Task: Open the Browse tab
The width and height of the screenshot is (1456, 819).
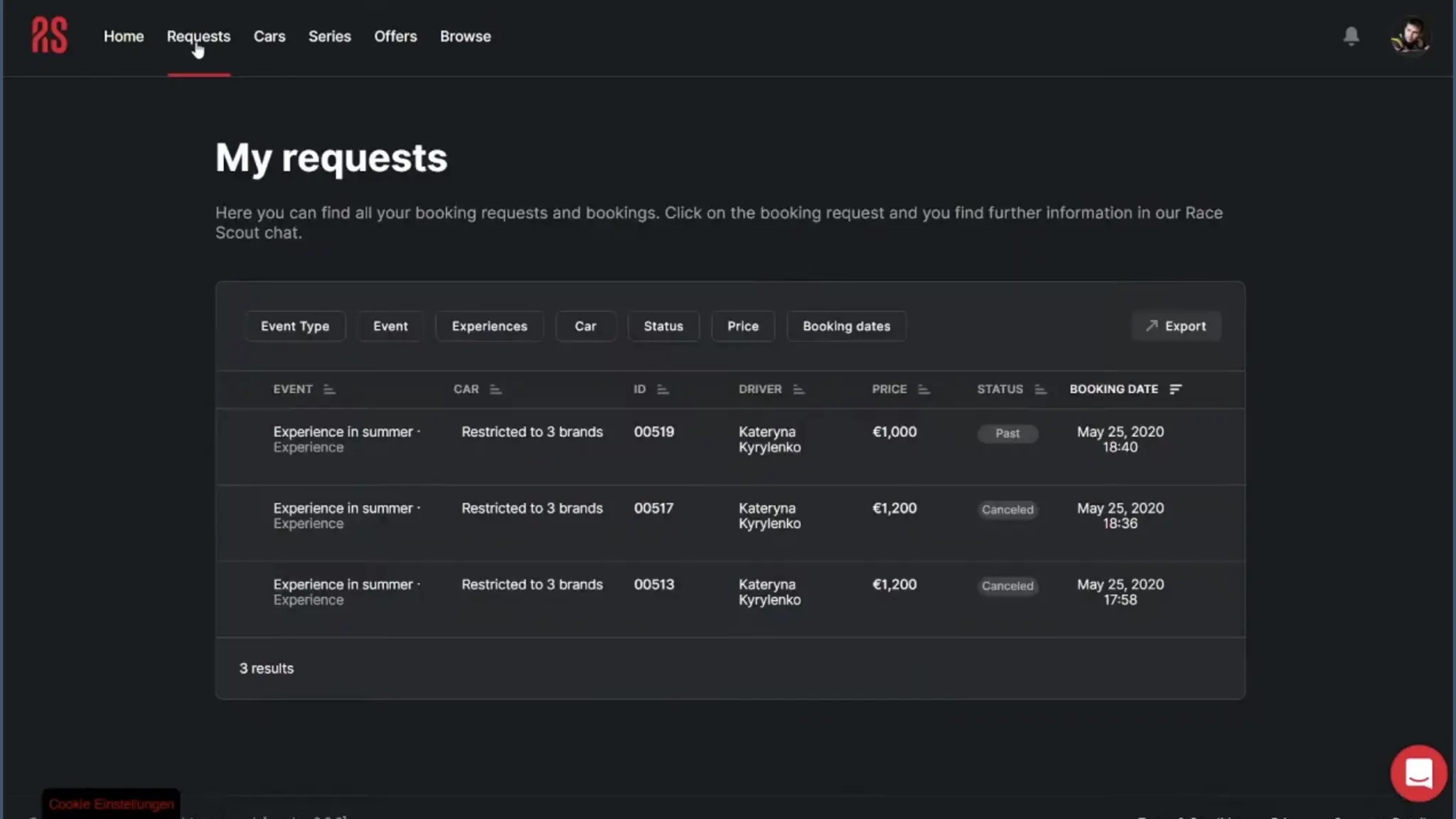Action: click(x=465, y=36)
